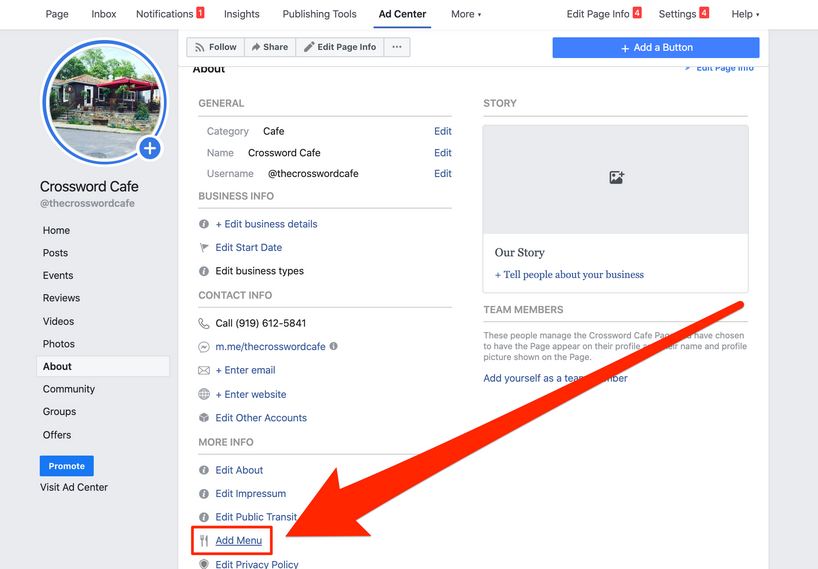818x569 pixels.
Task: Select About in the left sidebar
Action: (x=103, y=366)
